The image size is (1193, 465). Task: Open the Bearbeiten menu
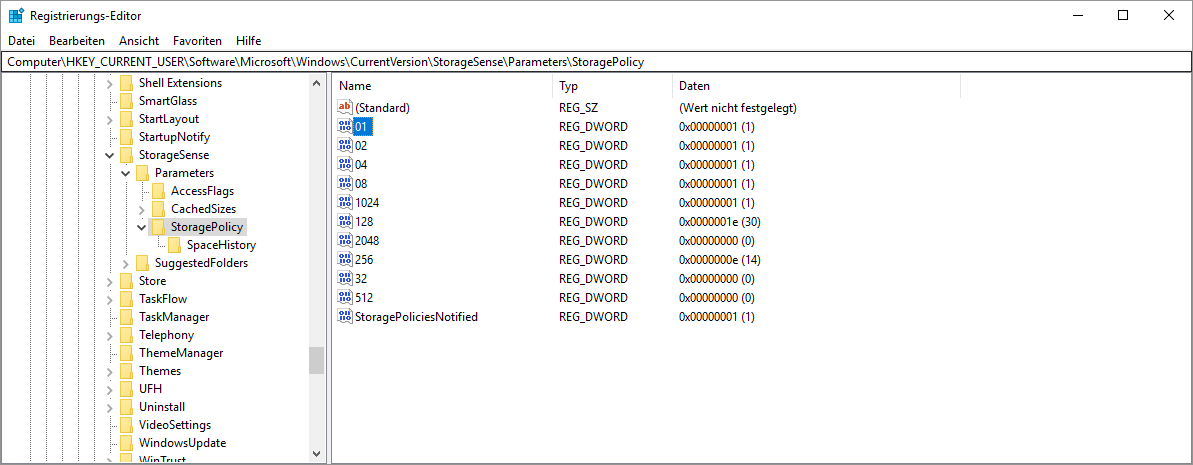(x=77, y=41)
